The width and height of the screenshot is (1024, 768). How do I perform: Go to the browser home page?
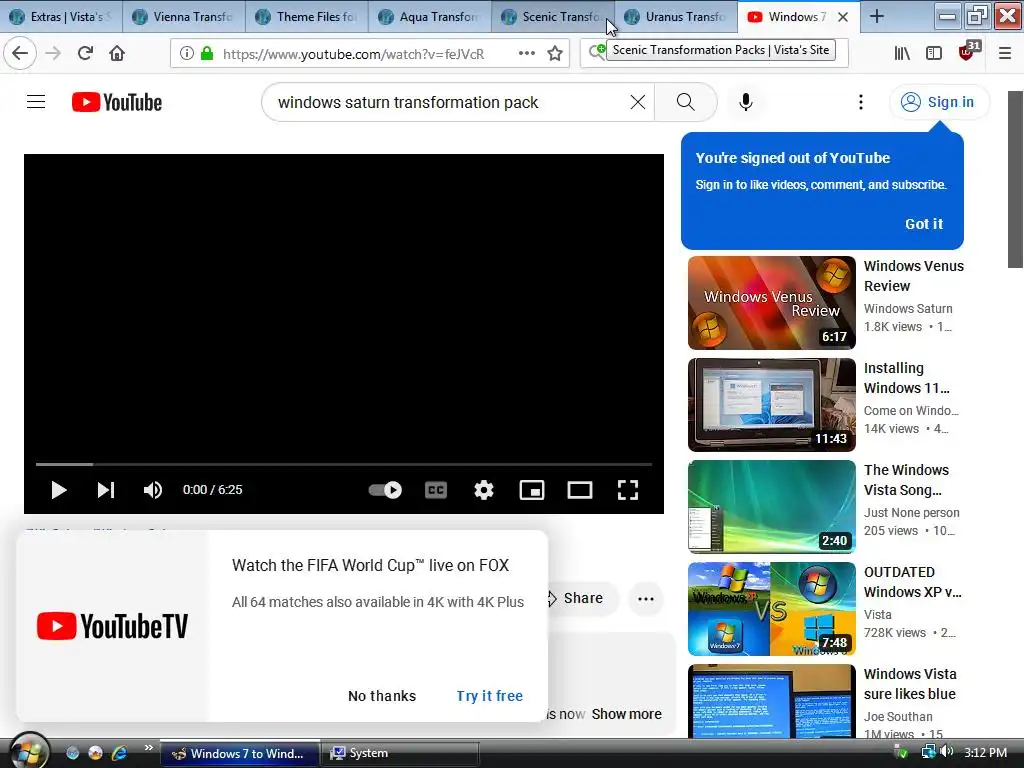coord(117,53)
